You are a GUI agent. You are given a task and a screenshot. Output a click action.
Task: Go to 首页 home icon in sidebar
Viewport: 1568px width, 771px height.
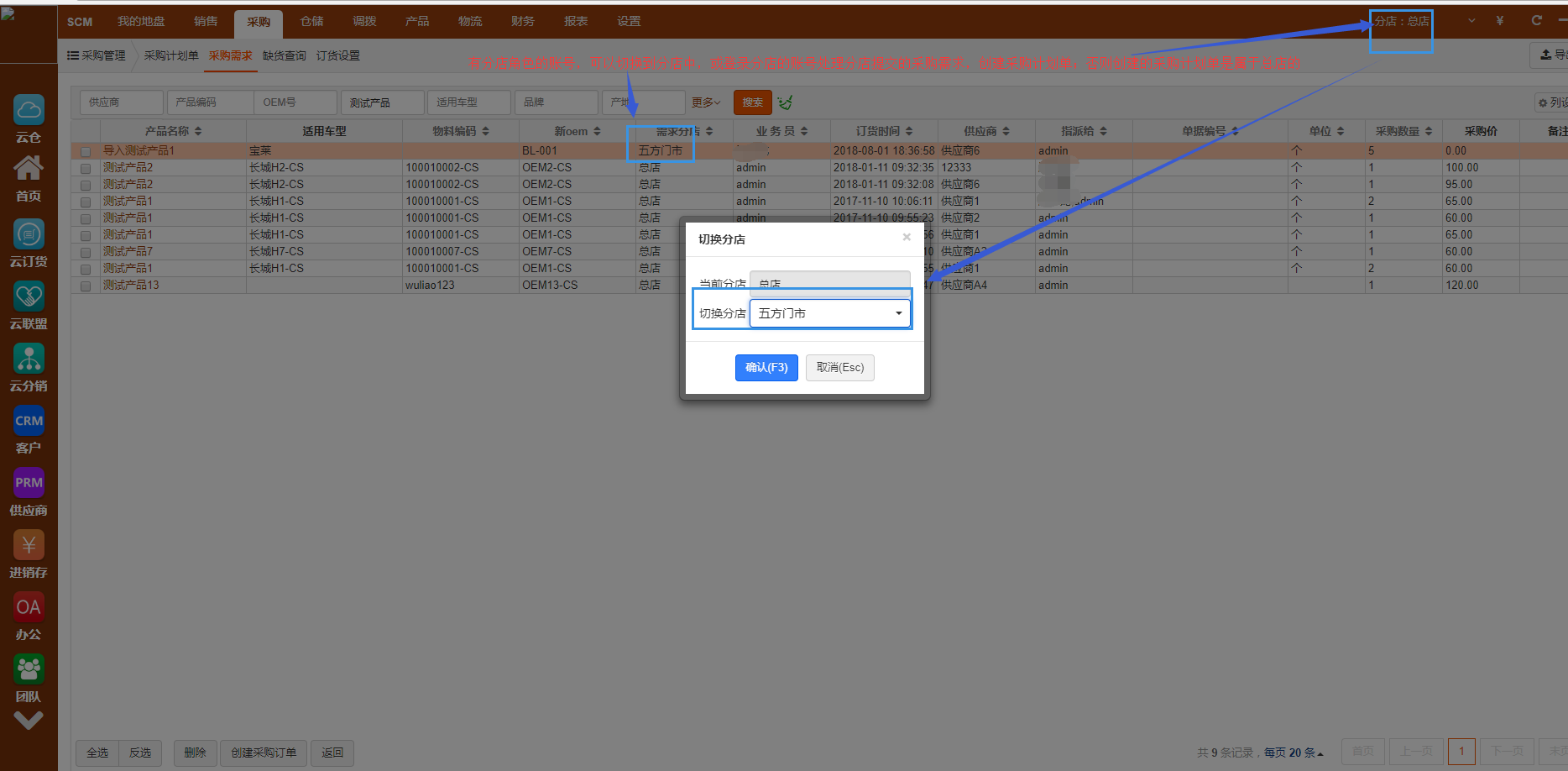29,170
